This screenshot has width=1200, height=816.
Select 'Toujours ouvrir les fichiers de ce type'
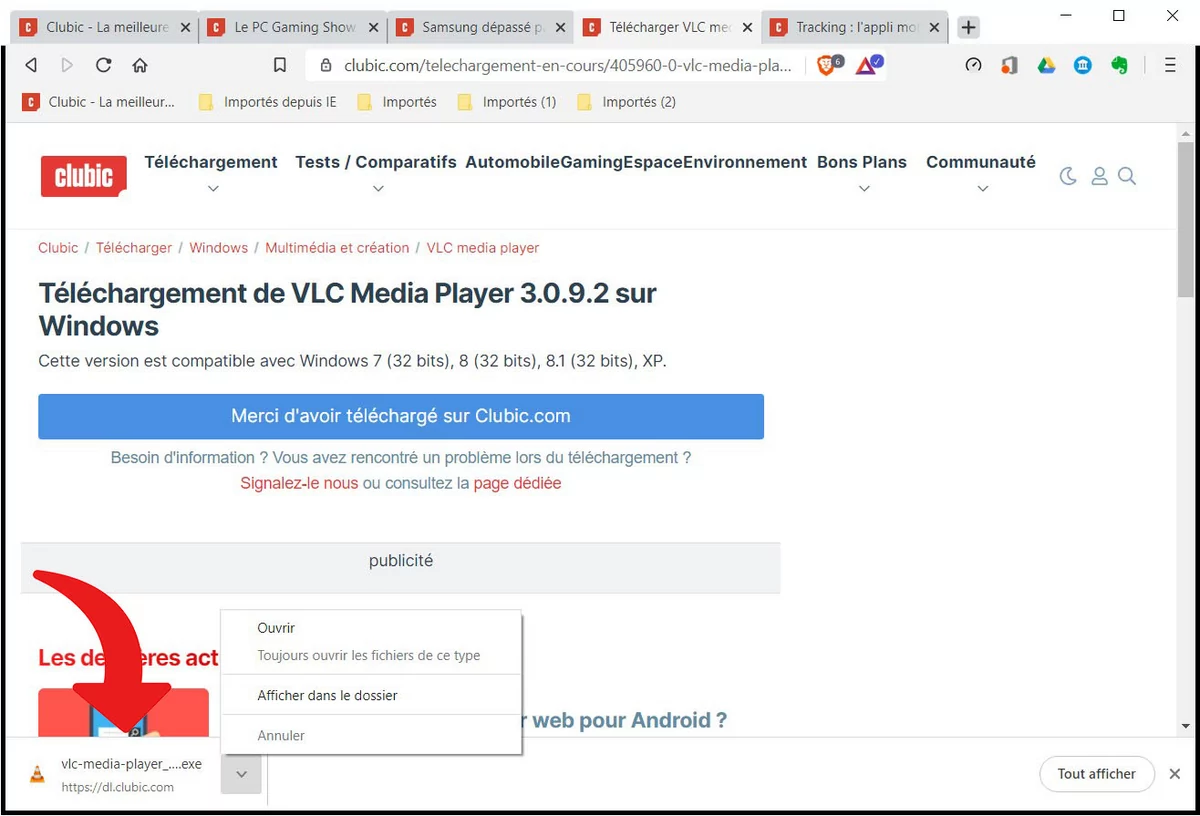click(371, 656)
